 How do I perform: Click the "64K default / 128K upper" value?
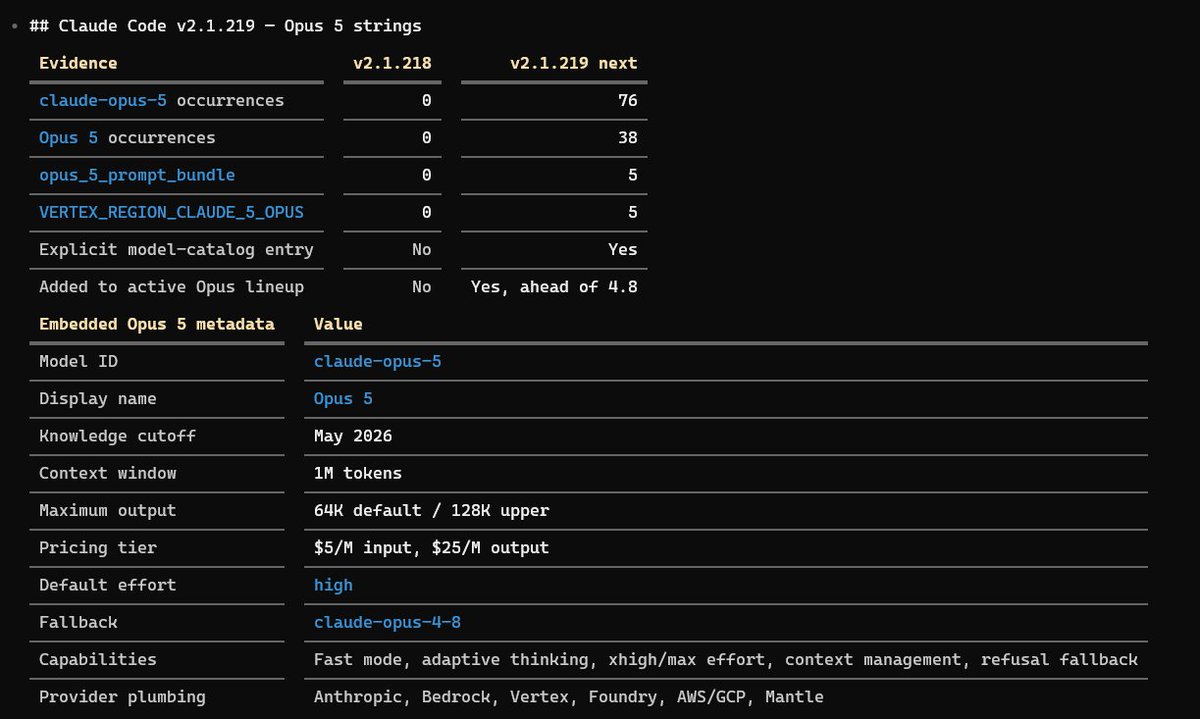pos(431,510)
